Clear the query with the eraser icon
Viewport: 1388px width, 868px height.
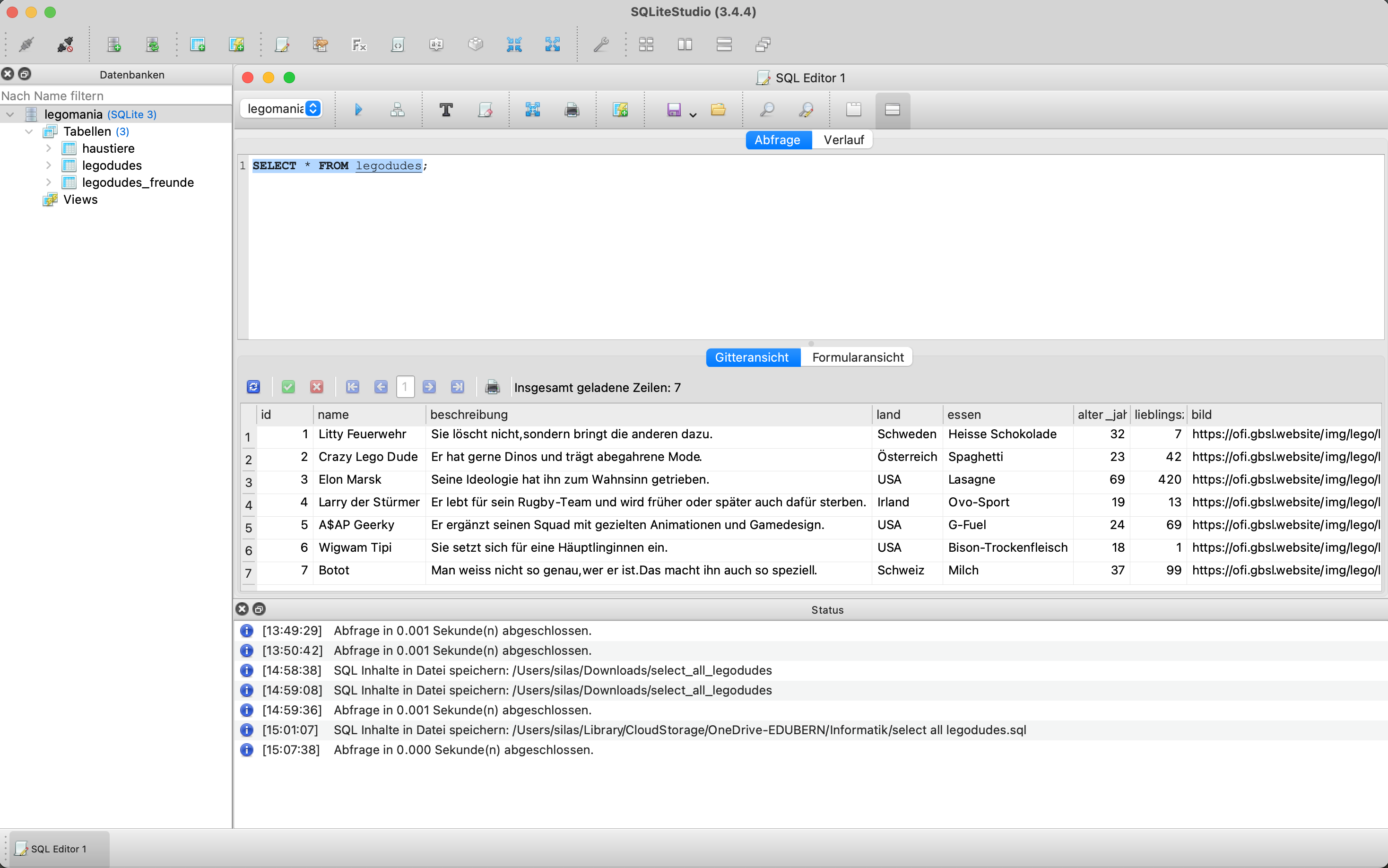pyautogui.click(x=485, y=109)
